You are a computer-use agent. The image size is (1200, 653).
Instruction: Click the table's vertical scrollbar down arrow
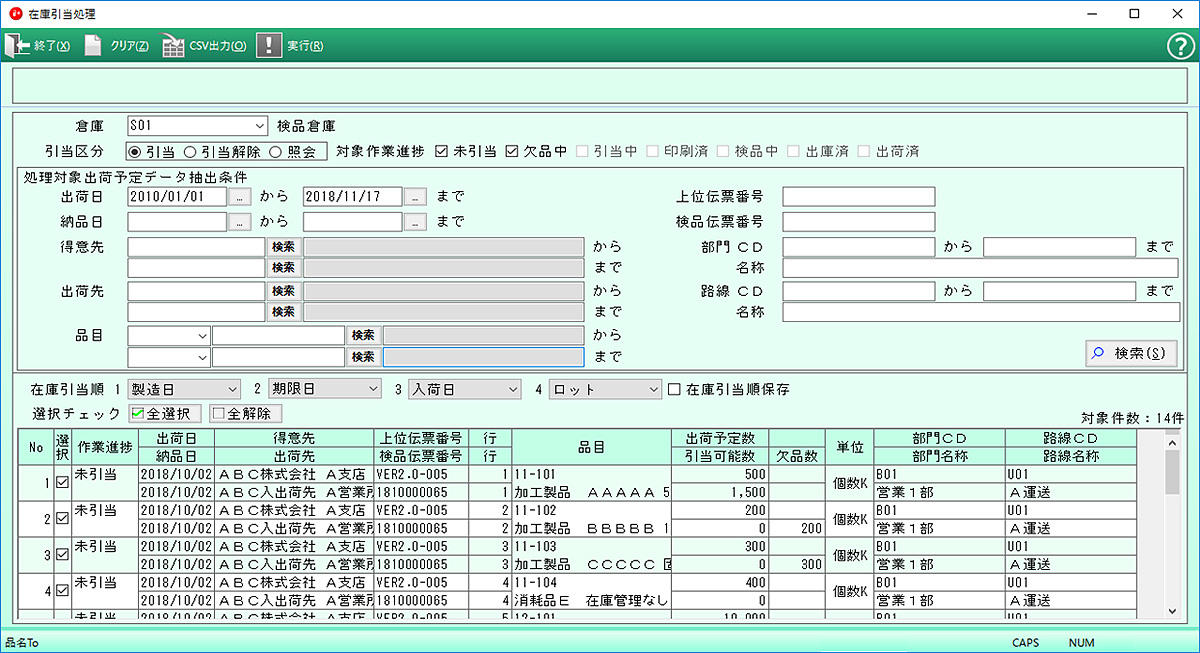tap(1173, 610)
